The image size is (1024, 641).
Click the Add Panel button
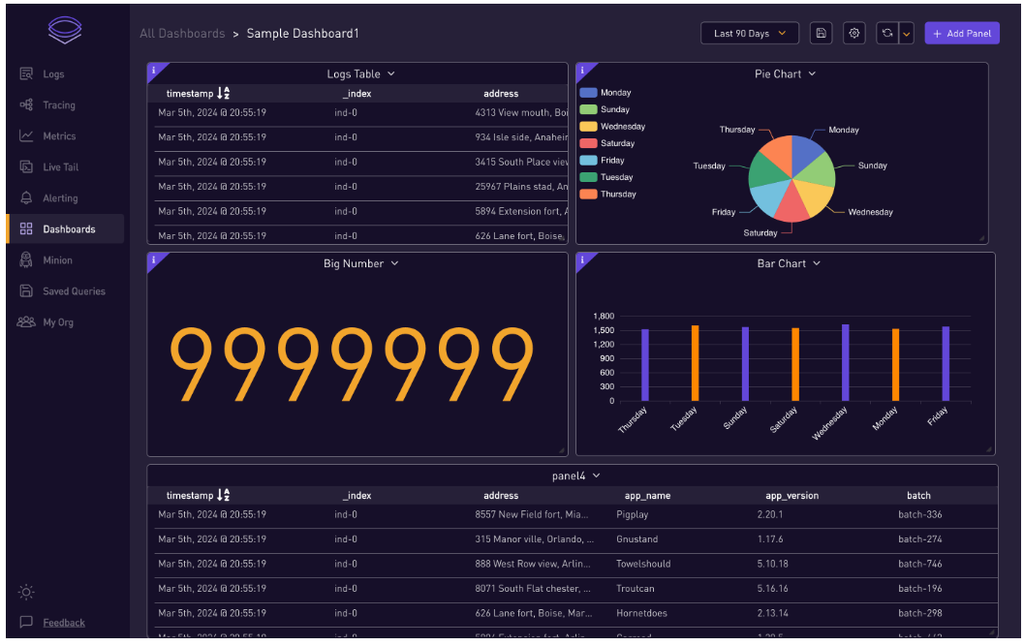pos(962,33)
